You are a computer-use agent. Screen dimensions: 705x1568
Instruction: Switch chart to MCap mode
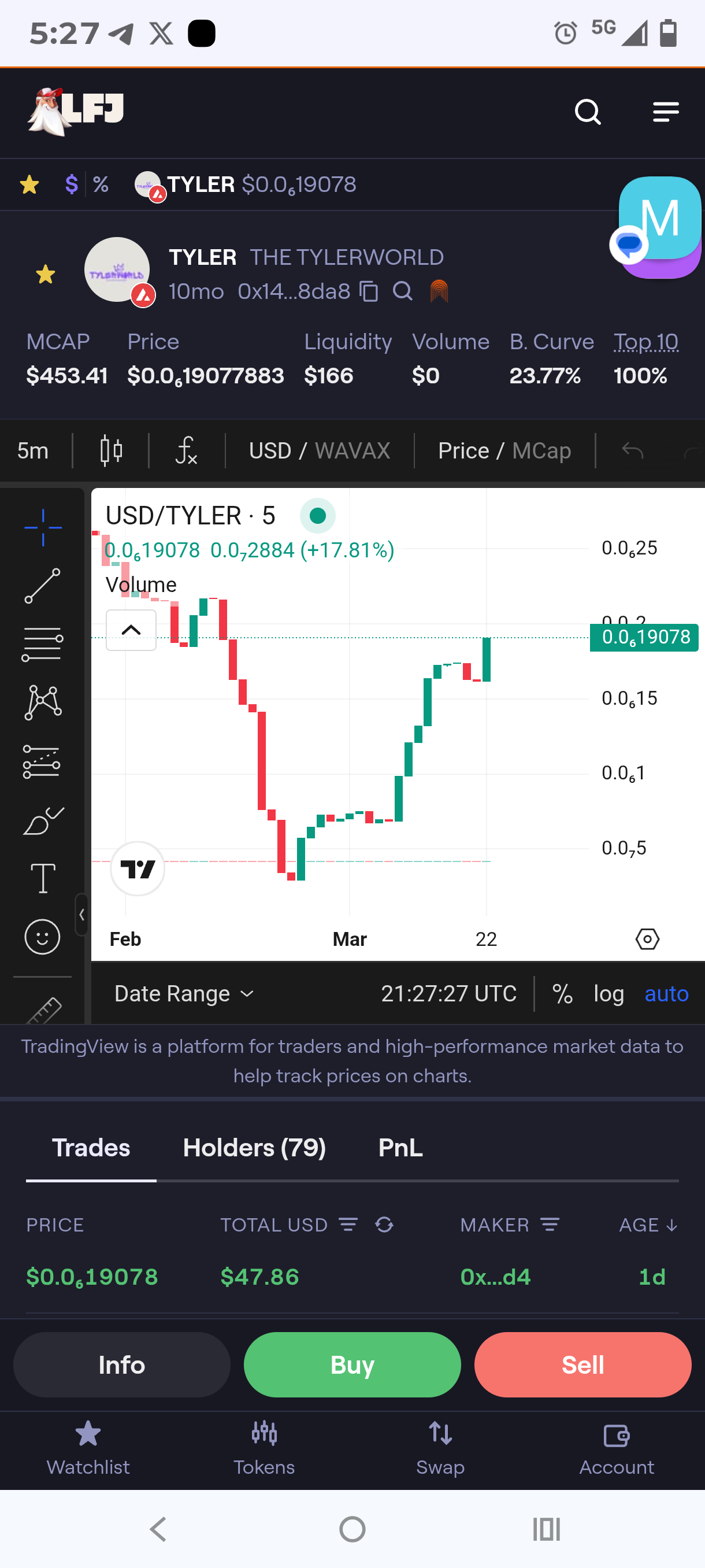541,451
